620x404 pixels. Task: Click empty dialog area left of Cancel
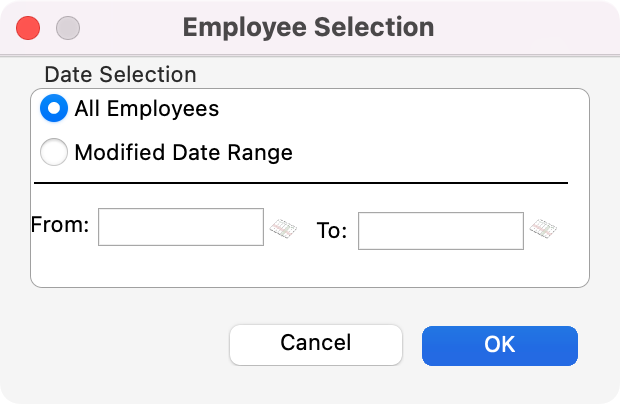tap(120, 344)
